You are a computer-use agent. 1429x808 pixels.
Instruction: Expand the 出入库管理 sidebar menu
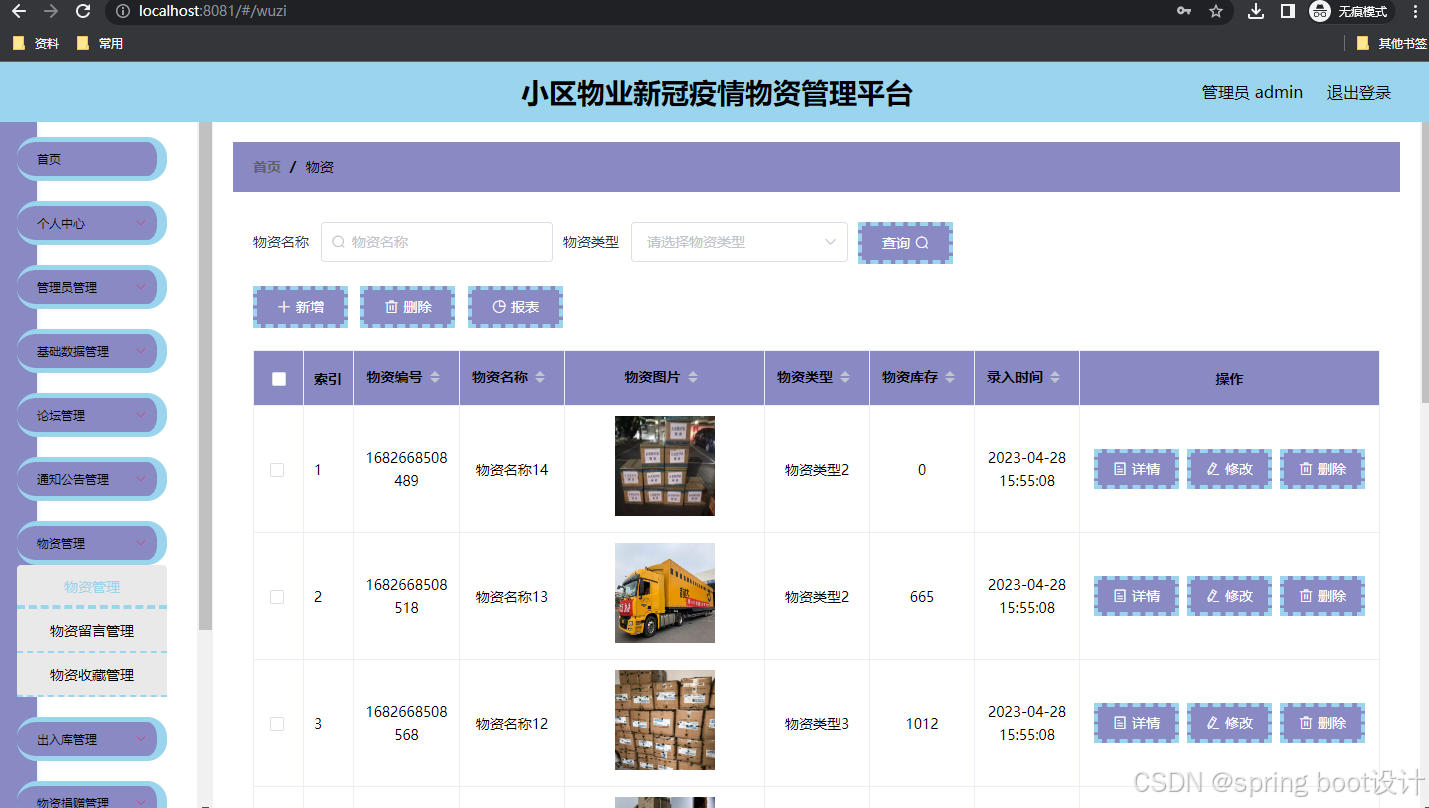[x=91, y=739]
